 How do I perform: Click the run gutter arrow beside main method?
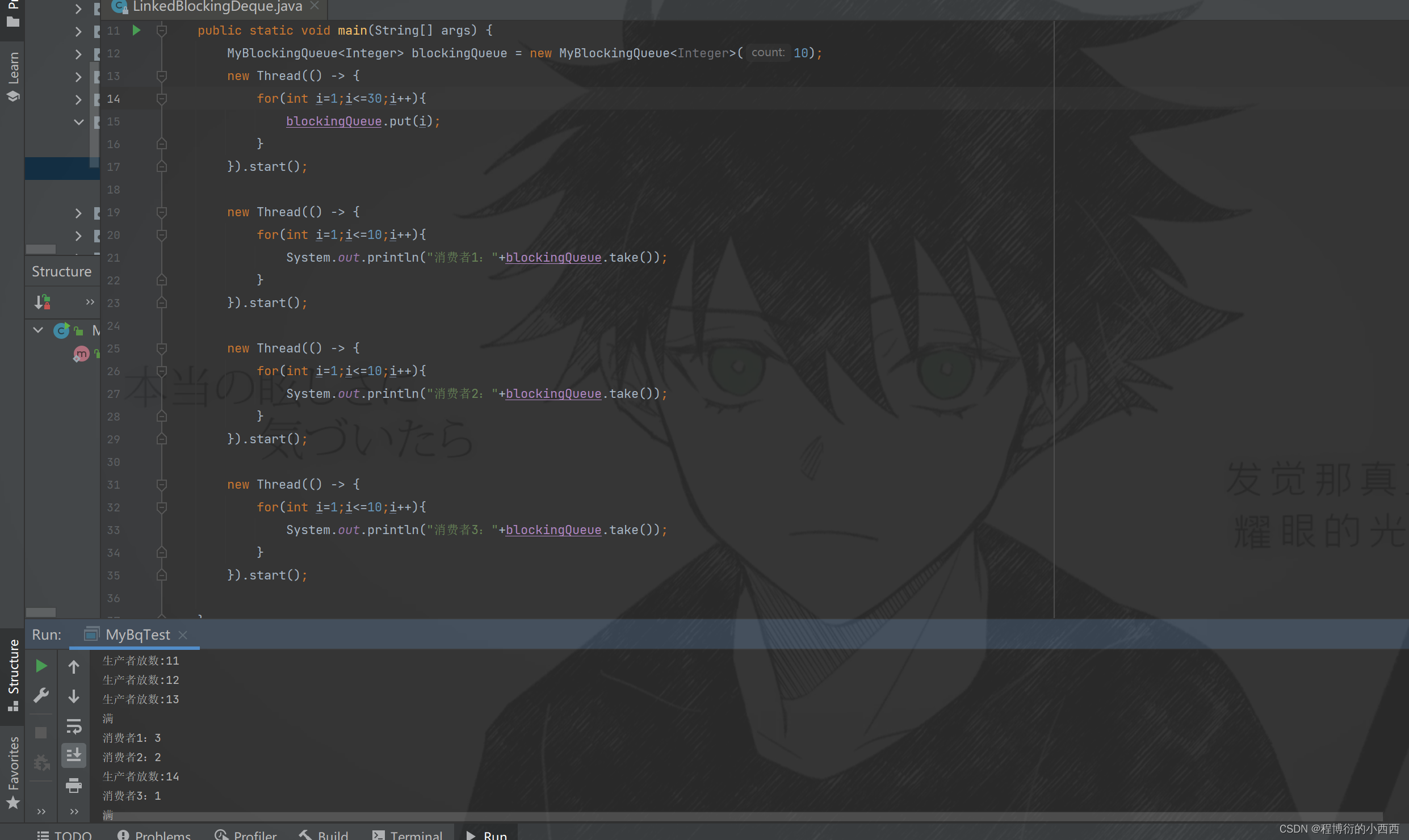click(x=136, y=30)
